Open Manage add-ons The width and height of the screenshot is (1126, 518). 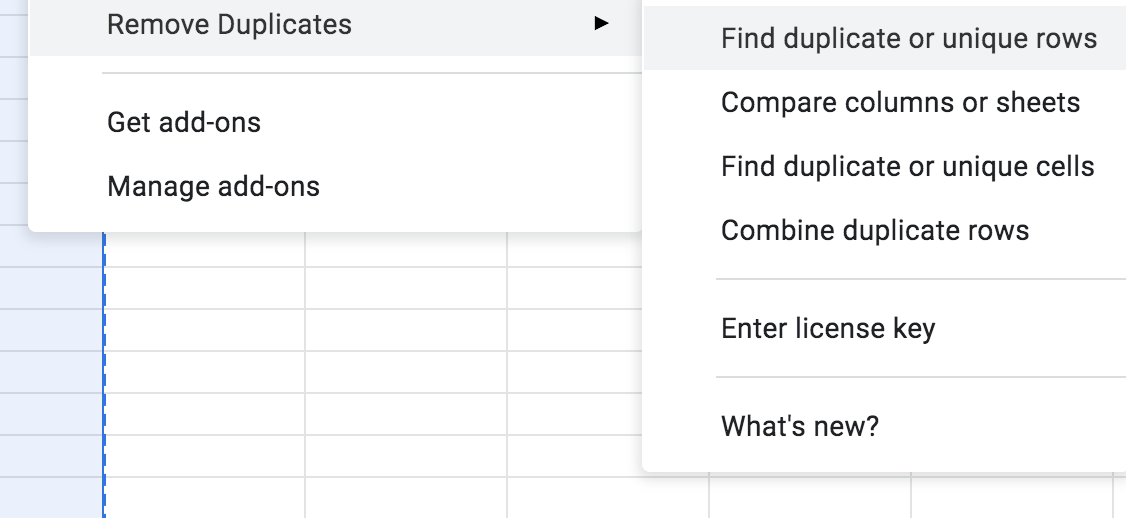(x=213, y=187)
